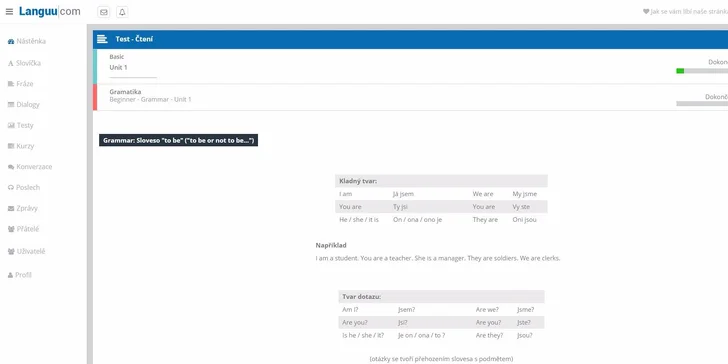
Task: Open Zprávy in the sidebar
Action: 23,208
